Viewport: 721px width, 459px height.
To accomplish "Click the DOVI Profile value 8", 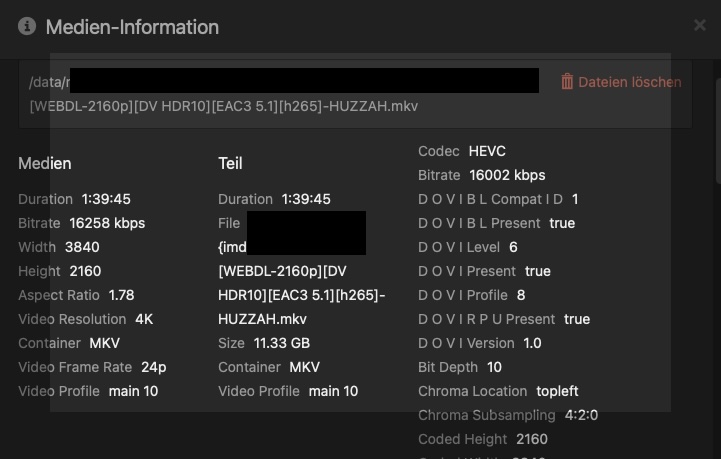I will pyautogui.click(x=521, y=295).
